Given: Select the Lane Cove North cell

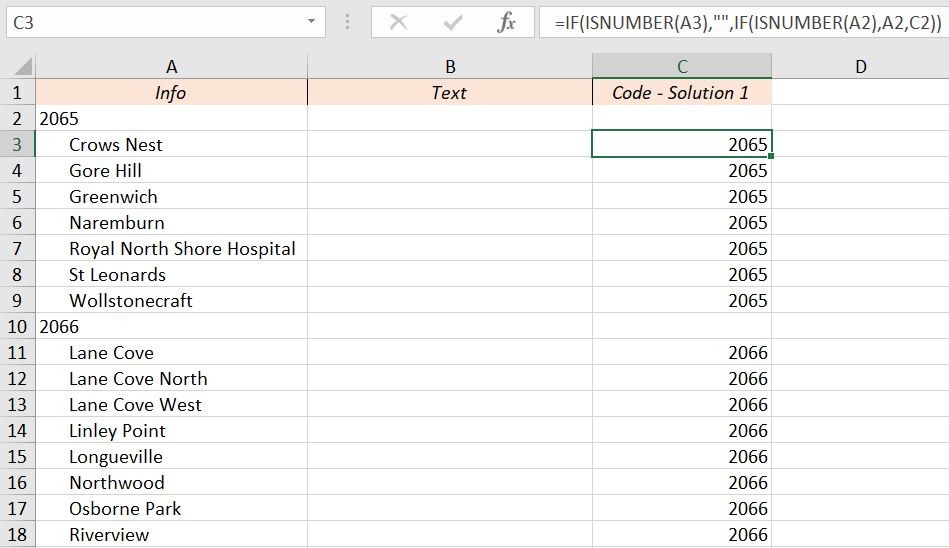Looking at the screenshot, I should point(171,378).
